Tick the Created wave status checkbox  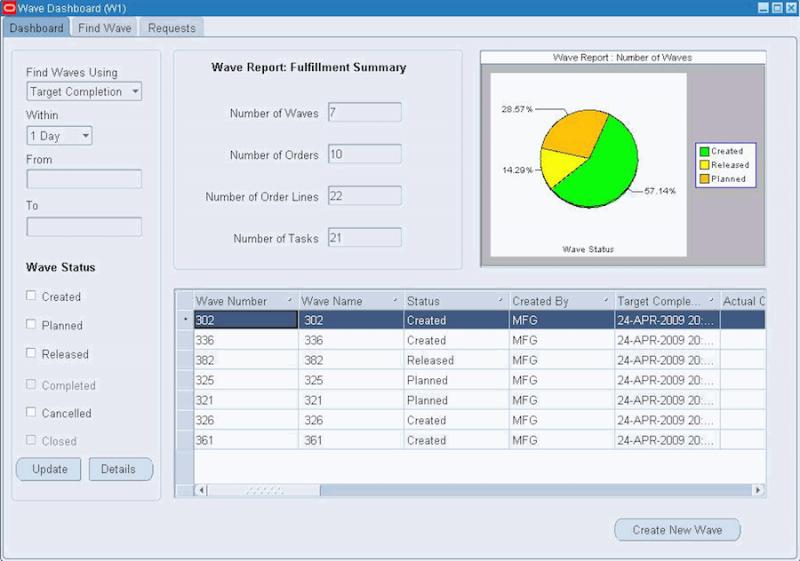(x=31, y=296)
